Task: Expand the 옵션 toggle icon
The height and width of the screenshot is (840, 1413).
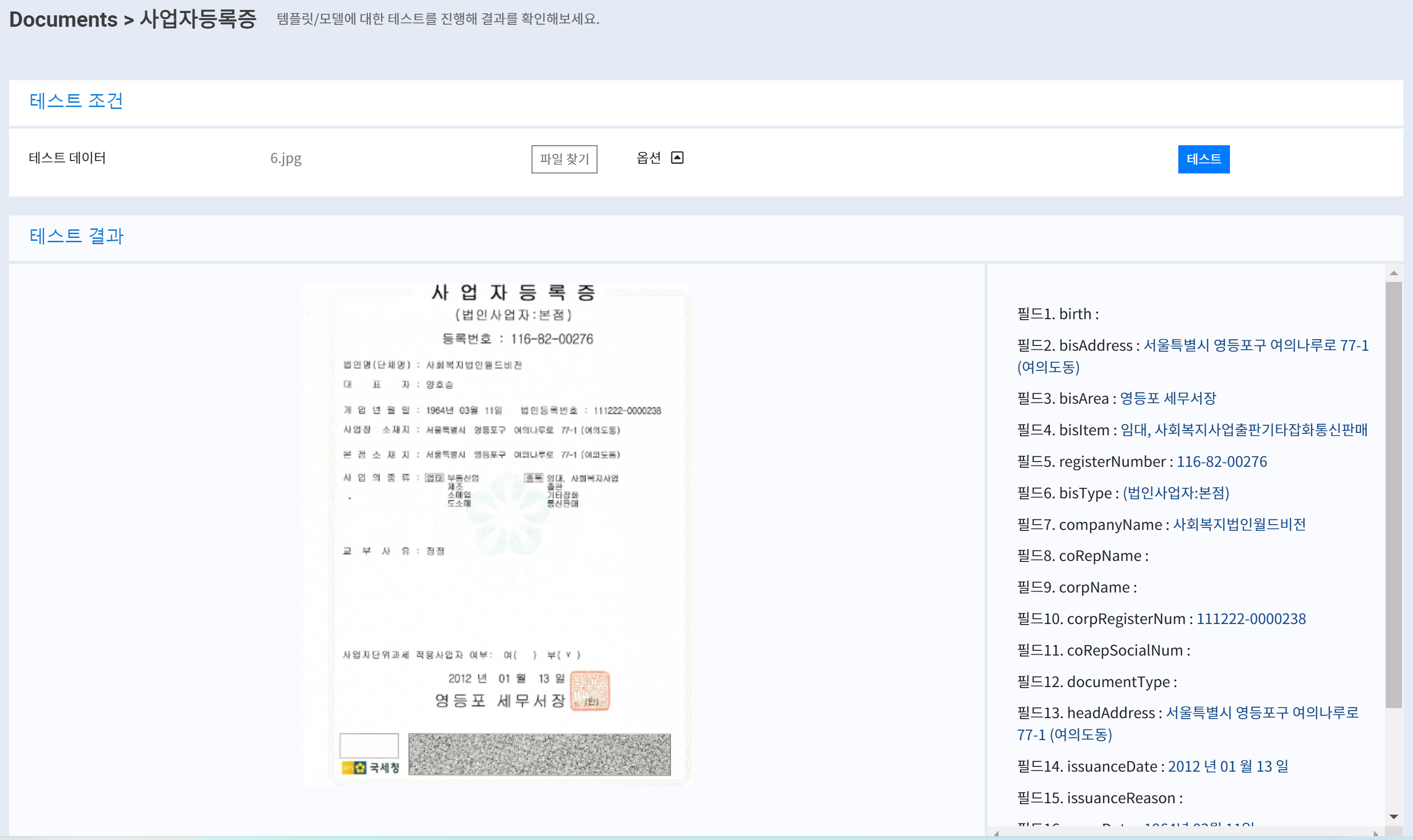Action: pyautogui.click(x=677, y=158)
